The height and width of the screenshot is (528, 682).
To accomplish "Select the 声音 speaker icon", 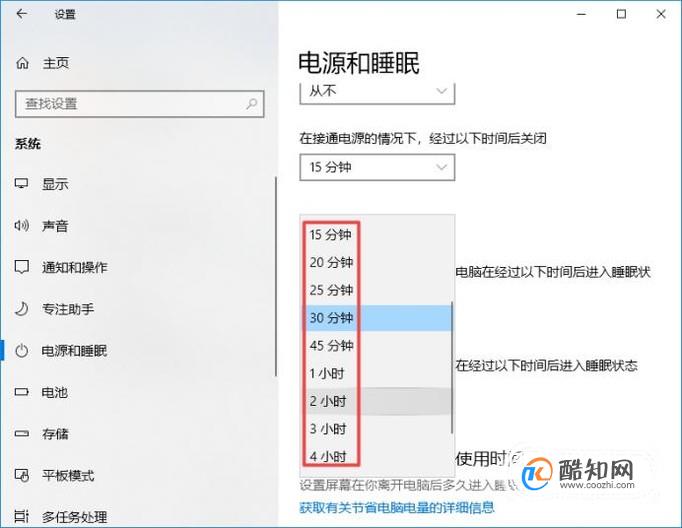I will pos(22,225).
